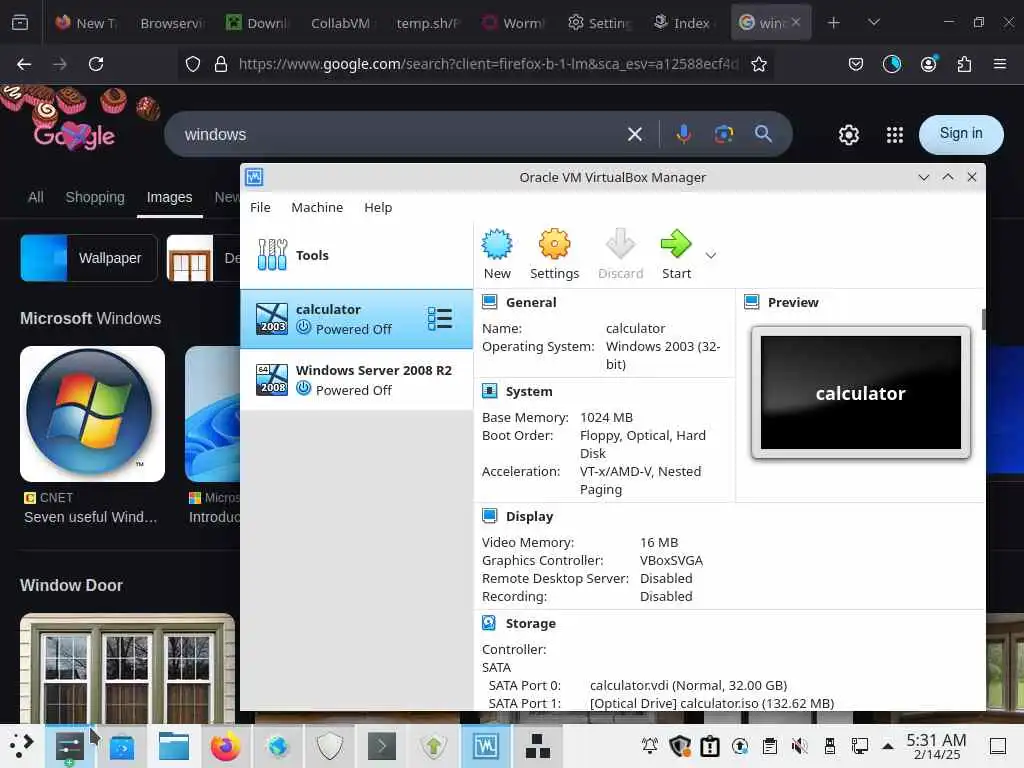Viewport: 1024px width, 768px height.
Task: Select the calculator VM in list
Action: click(x=357, y=319)
